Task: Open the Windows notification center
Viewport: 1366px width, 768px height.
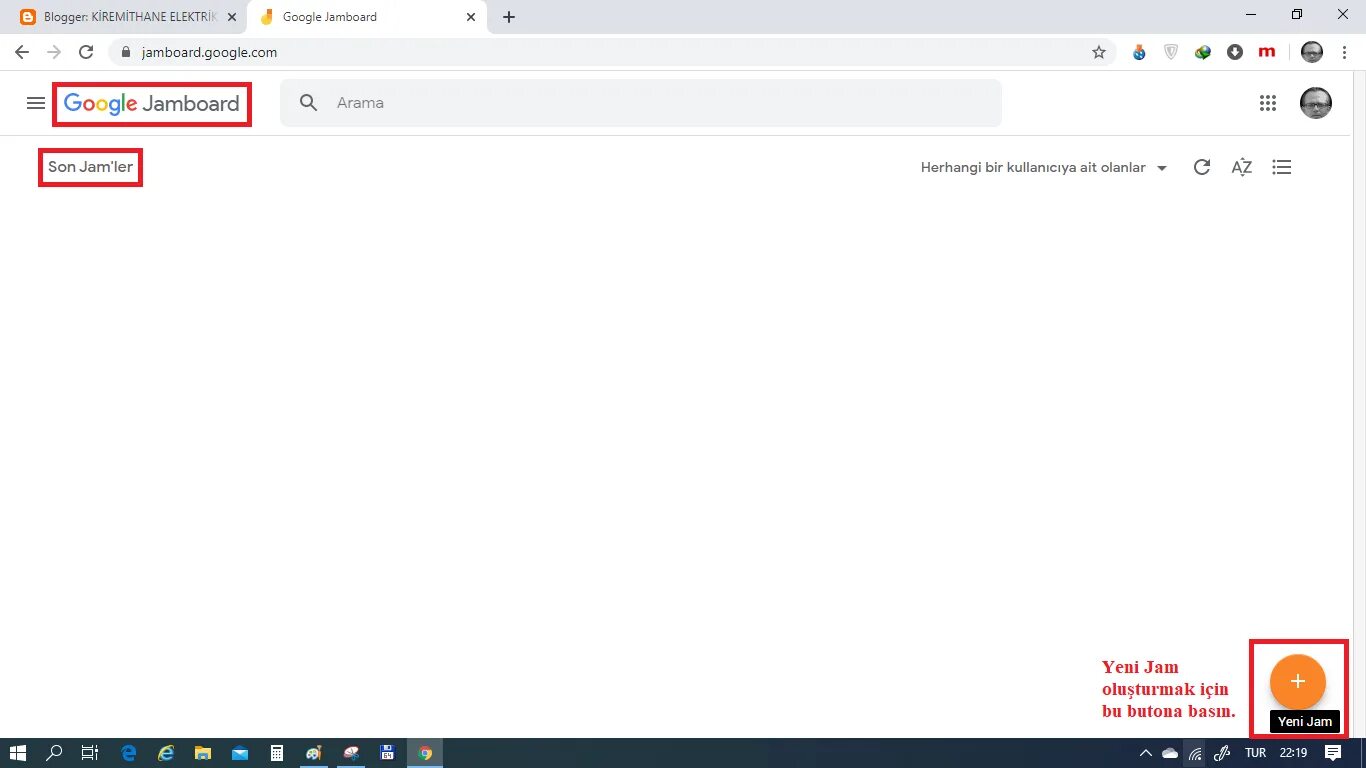Action: click(1333, 753)
